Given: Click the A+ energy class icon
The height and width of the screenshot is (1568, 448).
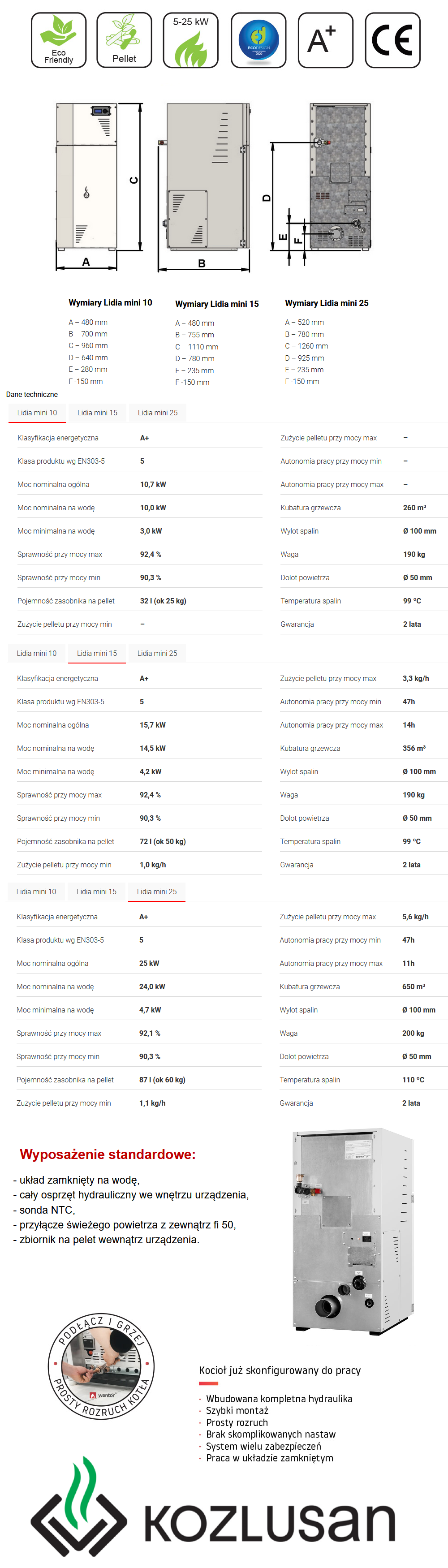Looking at the screenshot, I should [326, 40].
